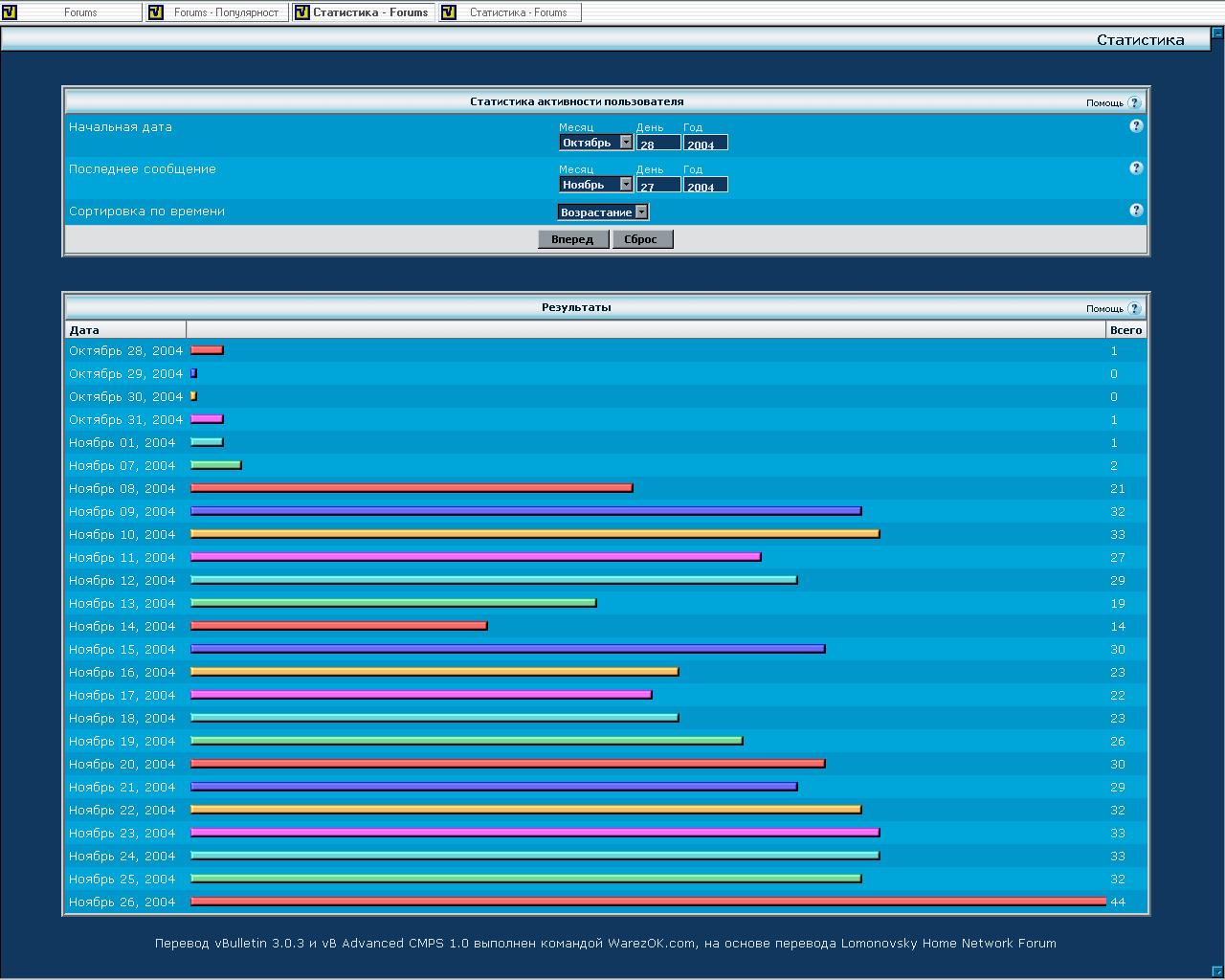Click Статистика активности пользователя heading

click(576, 101)
